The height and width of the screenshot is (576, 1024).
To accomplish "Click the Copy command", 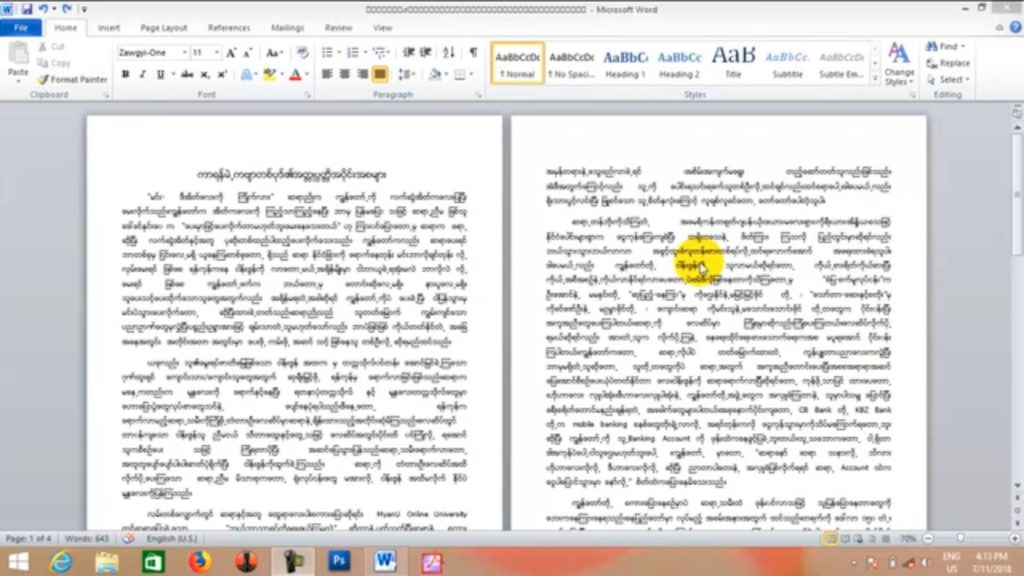I will click(x=54, y=63).
